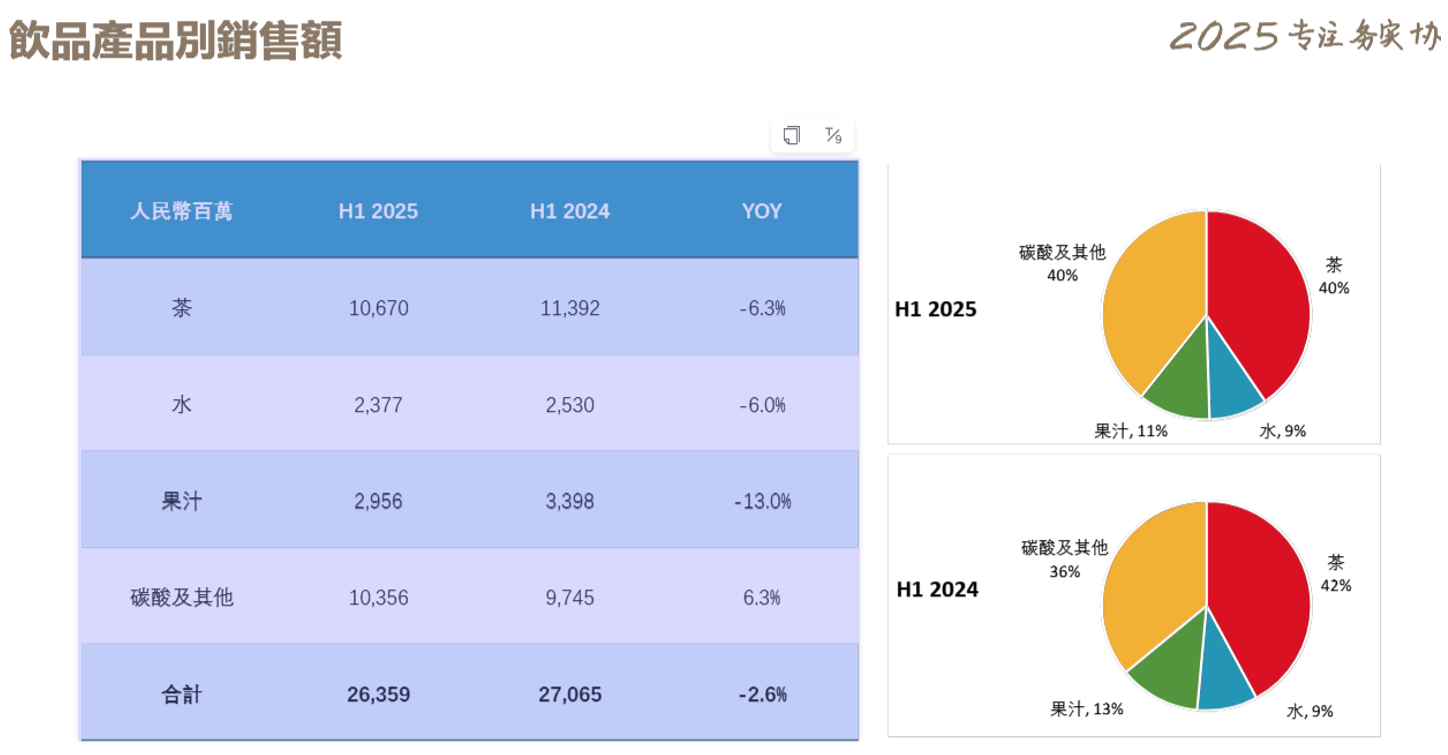Click the red 茶 slice in H1 2025 pie

(1260, 300)
